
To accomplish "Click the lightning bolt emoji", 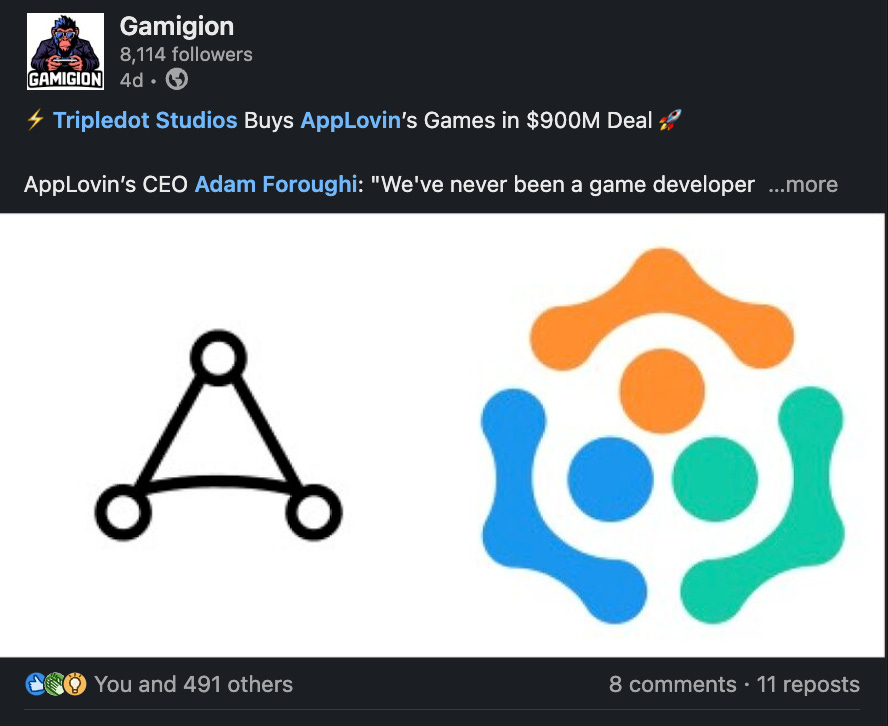I will [35, 120].
